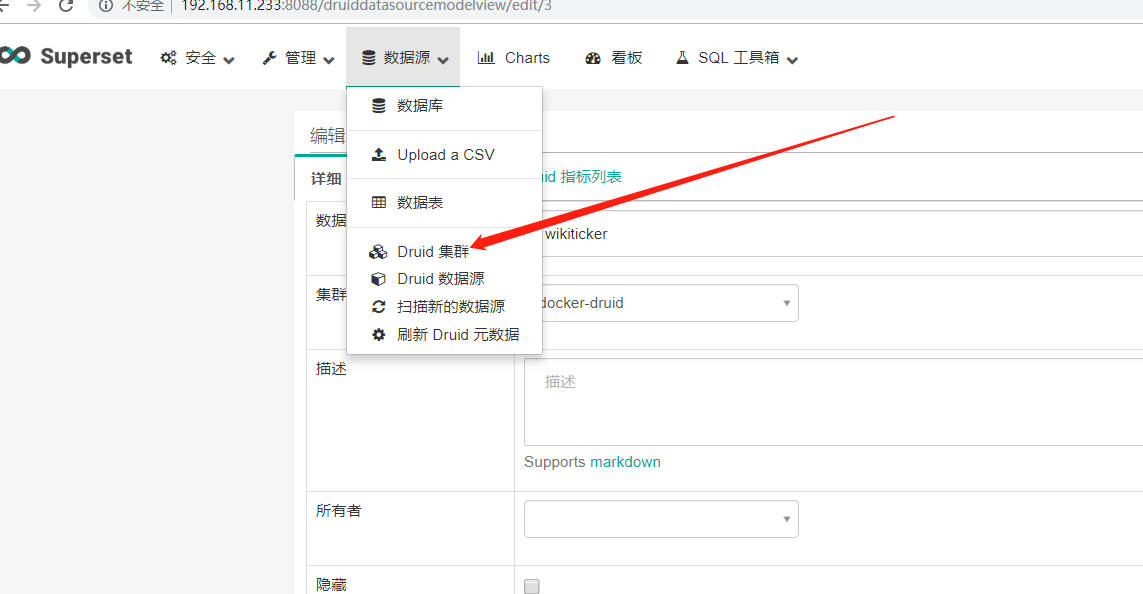Click the browser forward arrow
This screenshot has height=594, width=1143.
click(34, 6)
